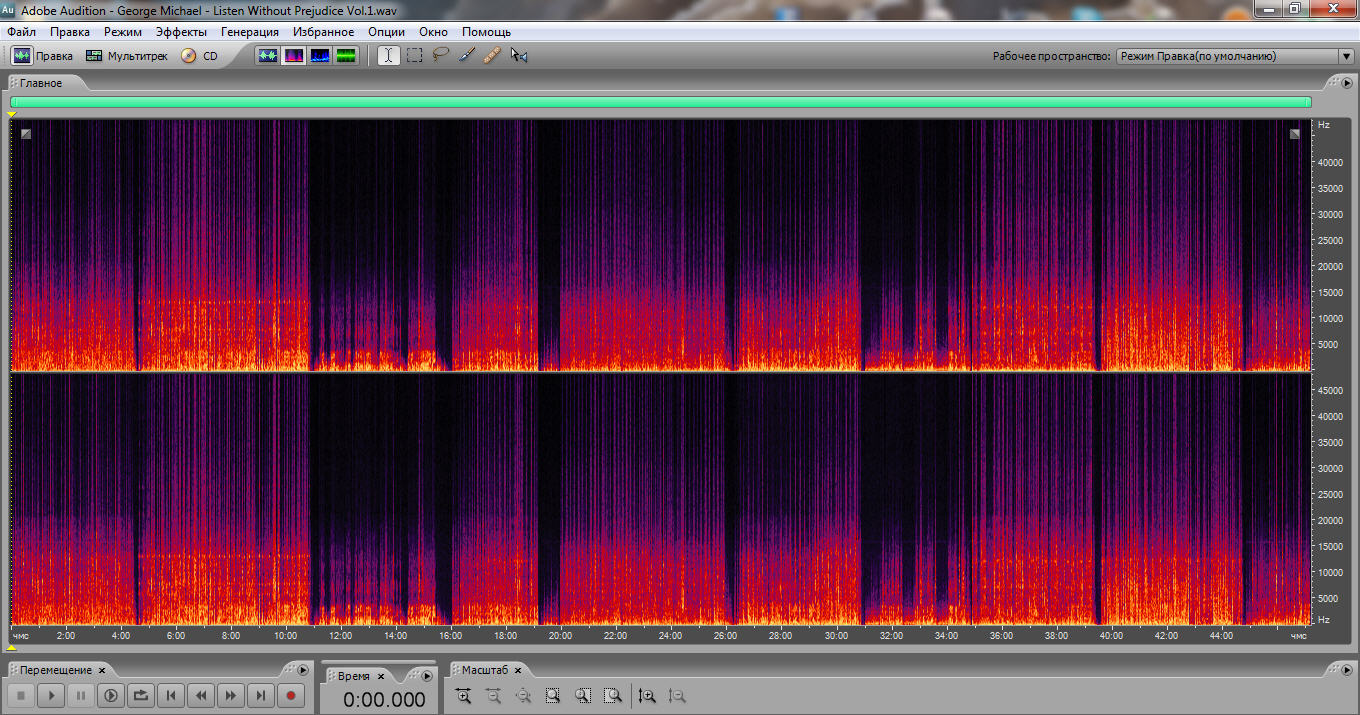The width and height of the screenshot is (1360, 715).
Task: Zoom to the left edge of selection
Action: pos(583,696)
